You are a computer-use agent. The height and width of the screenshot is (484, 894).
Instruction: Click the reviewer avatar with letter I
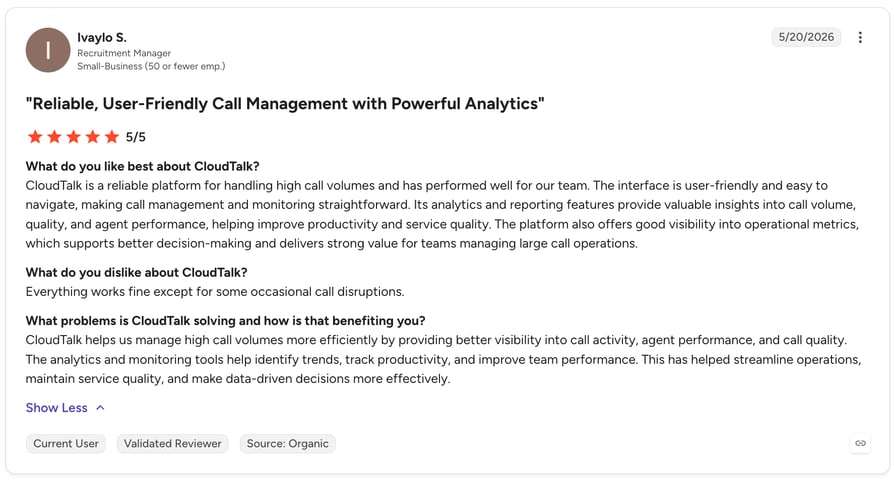[48, 50]
